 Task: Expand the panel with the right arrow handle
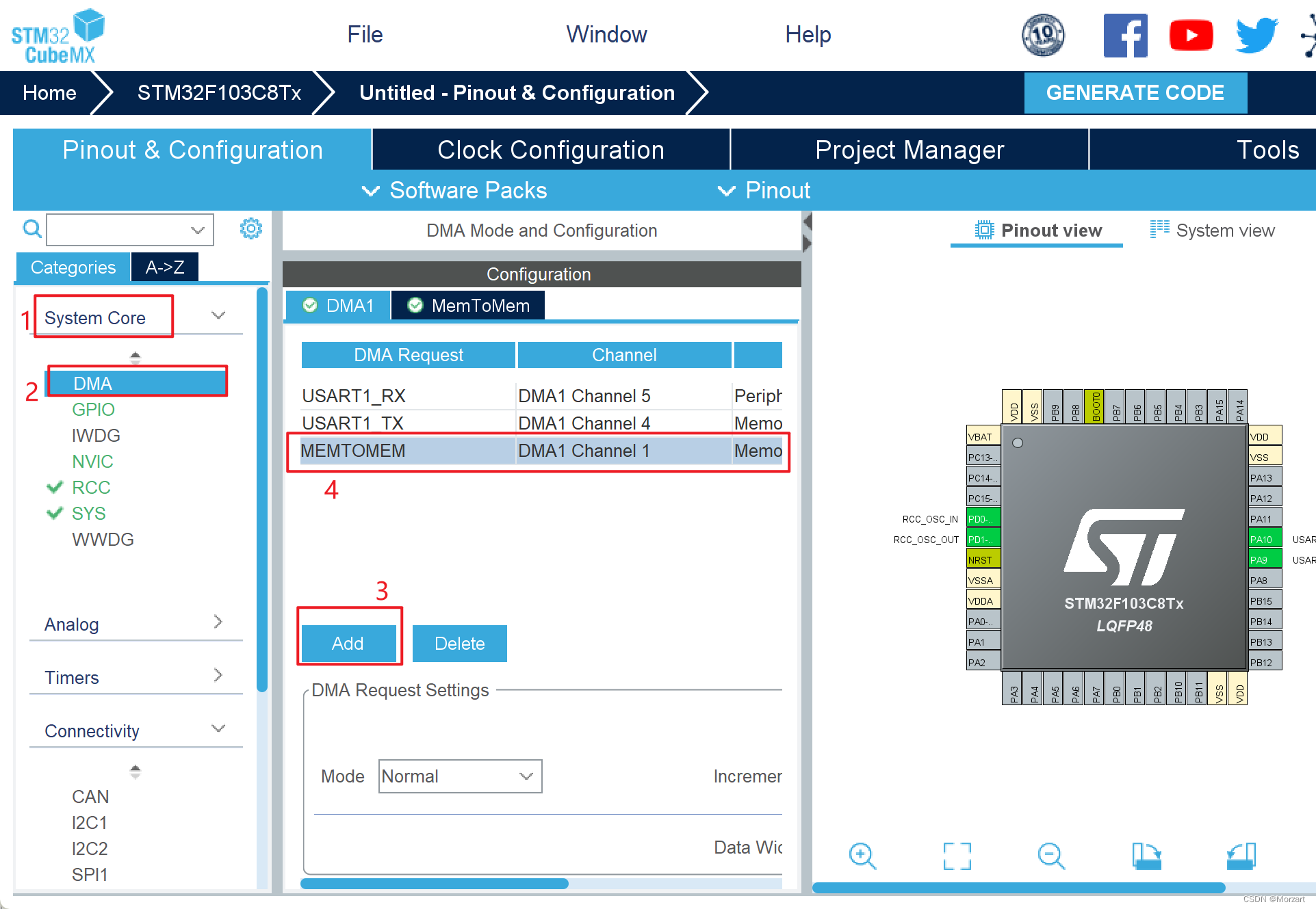point(807,243)
